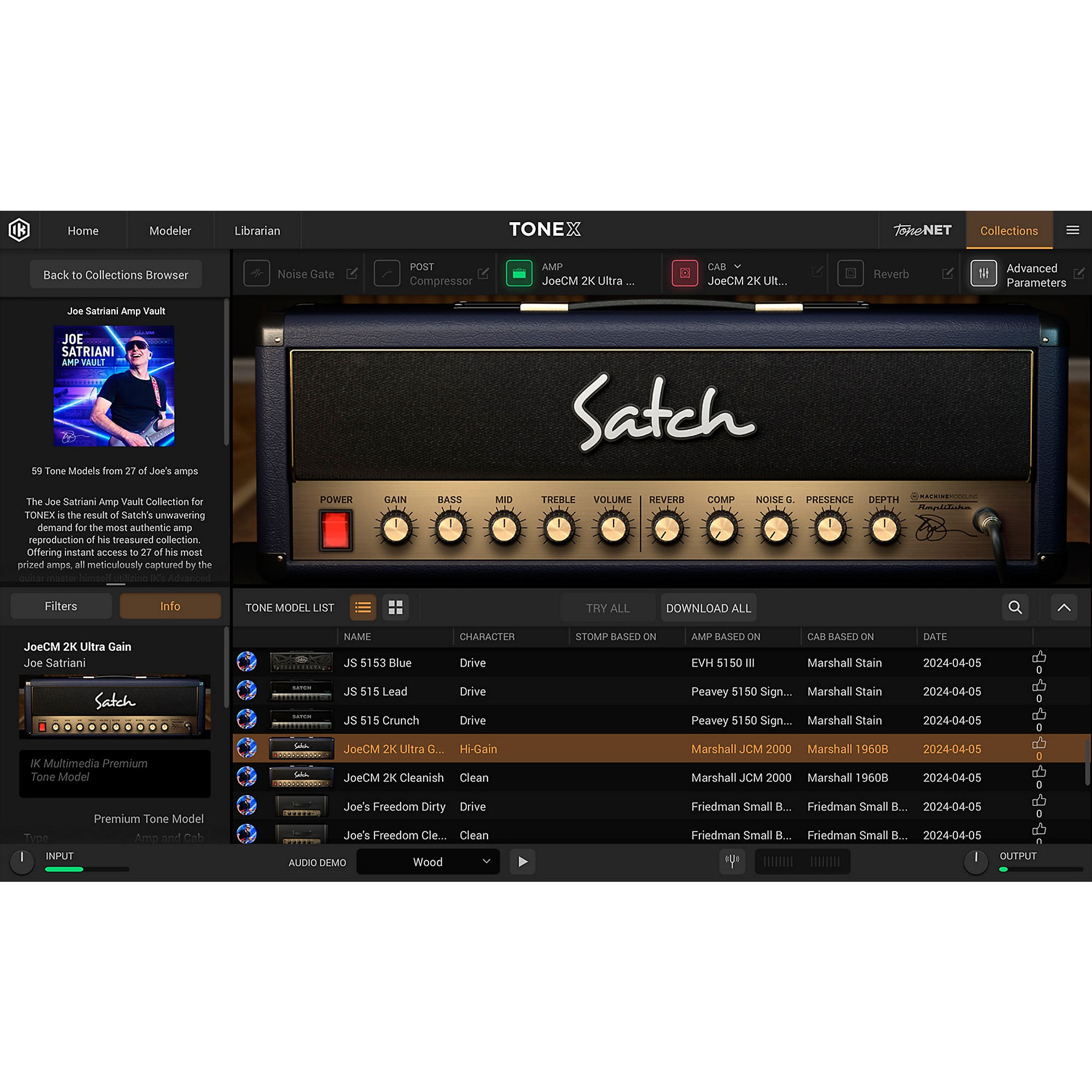The width and height of the screenshot is (1092, 1092).
Task: Click the TREBLE knob on the amp
Action: point(559,529)
